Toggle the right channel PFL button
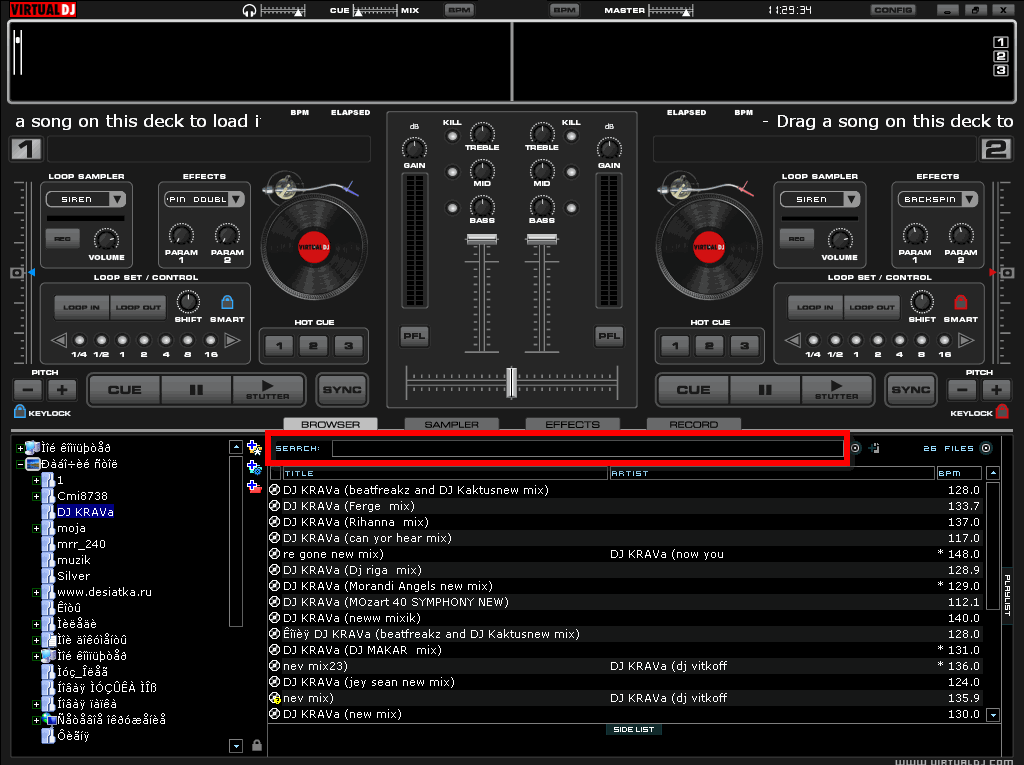Viewport: 1024px width, 765px height. pos(609,336)
